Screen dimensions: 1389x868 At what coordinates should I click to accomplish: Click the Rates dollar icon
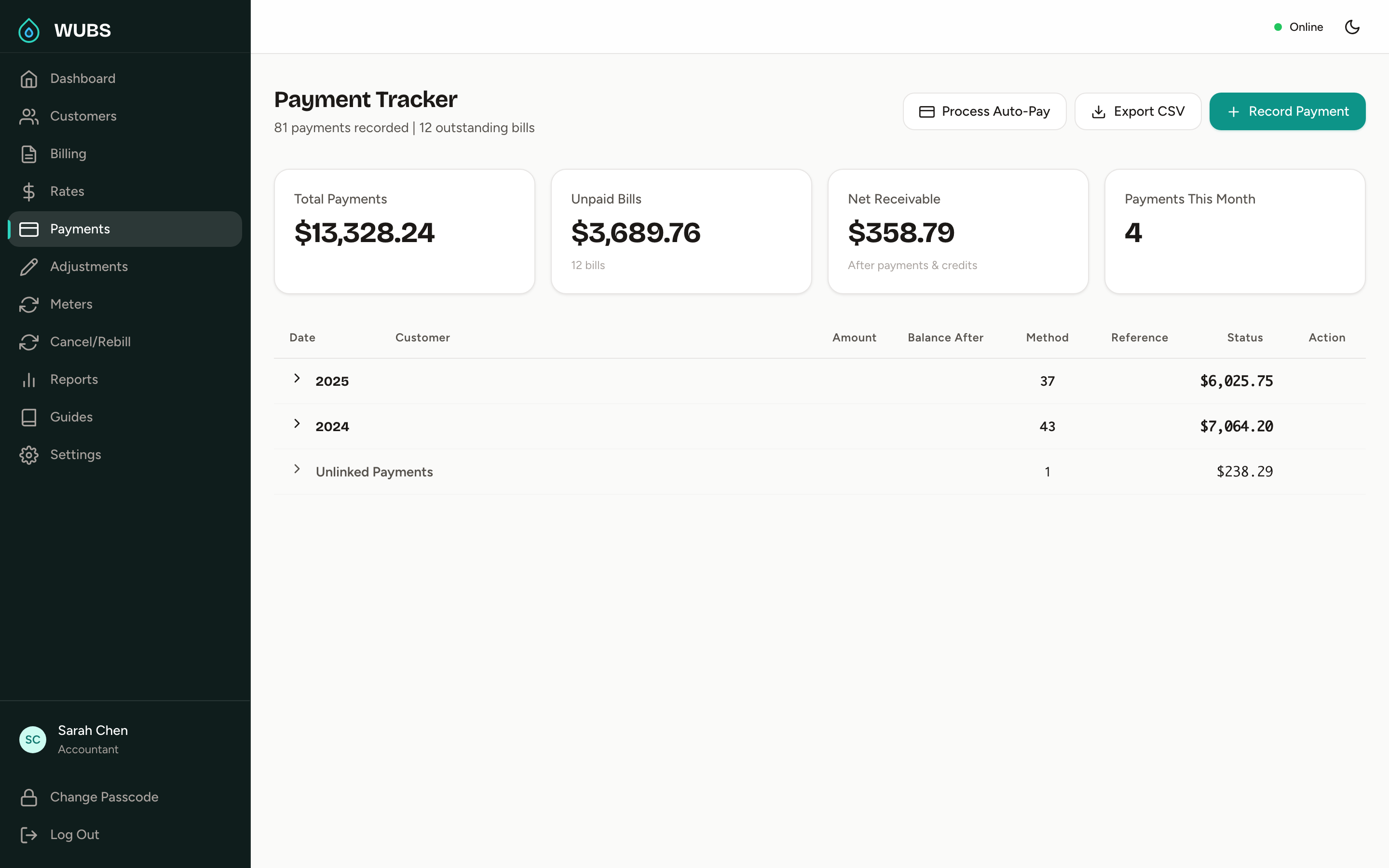(29, 191)
